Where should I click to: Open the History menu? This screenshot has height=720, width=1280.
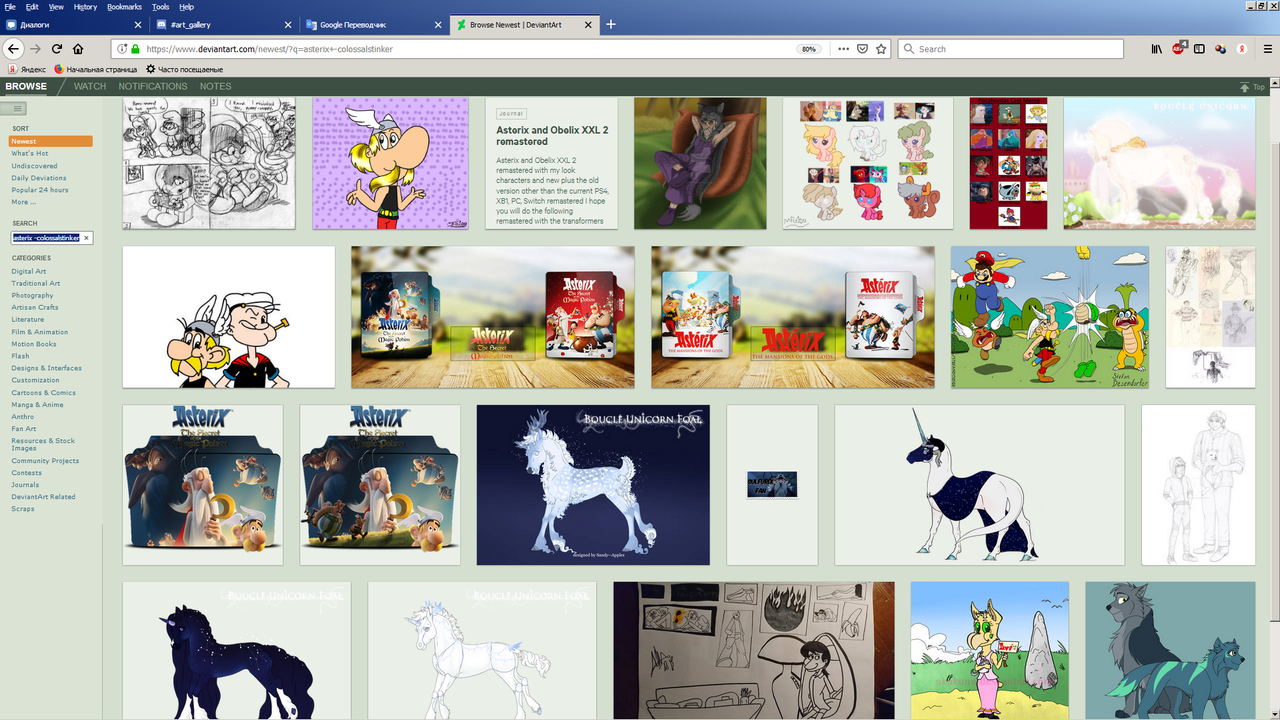click(x=85, y=6)
